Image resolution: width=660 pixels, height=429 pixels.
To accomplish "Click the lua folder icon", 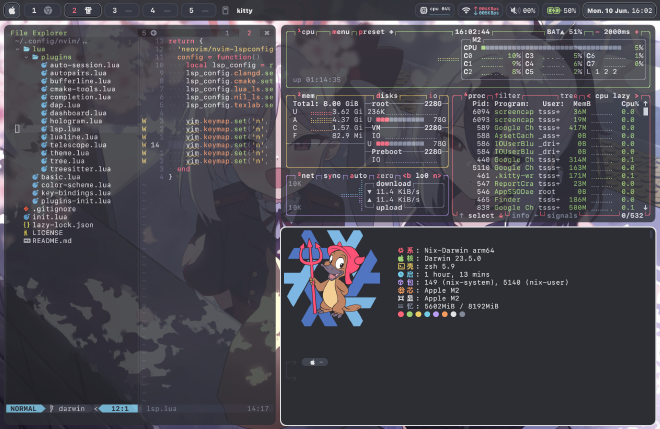I will click(x=27, y=49).
